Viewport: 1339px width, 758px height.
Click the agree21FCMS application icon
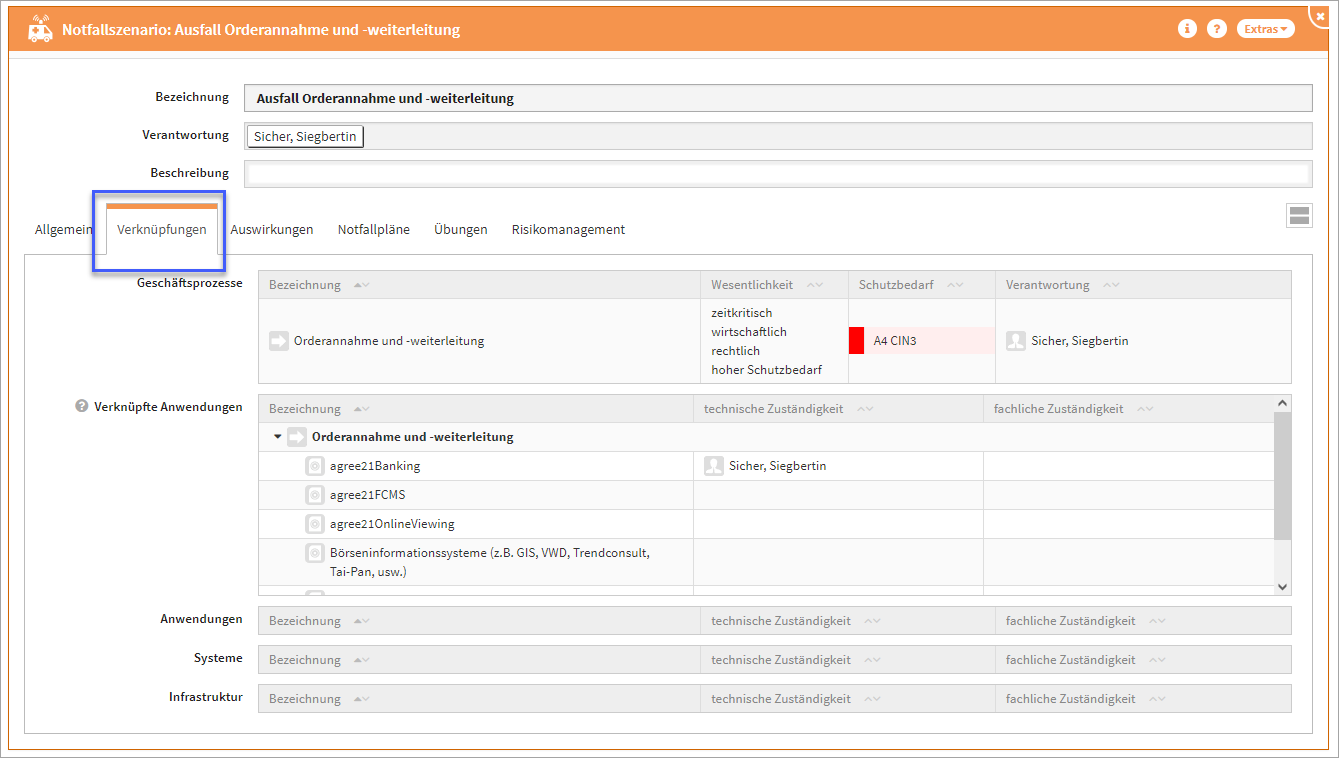314,495
